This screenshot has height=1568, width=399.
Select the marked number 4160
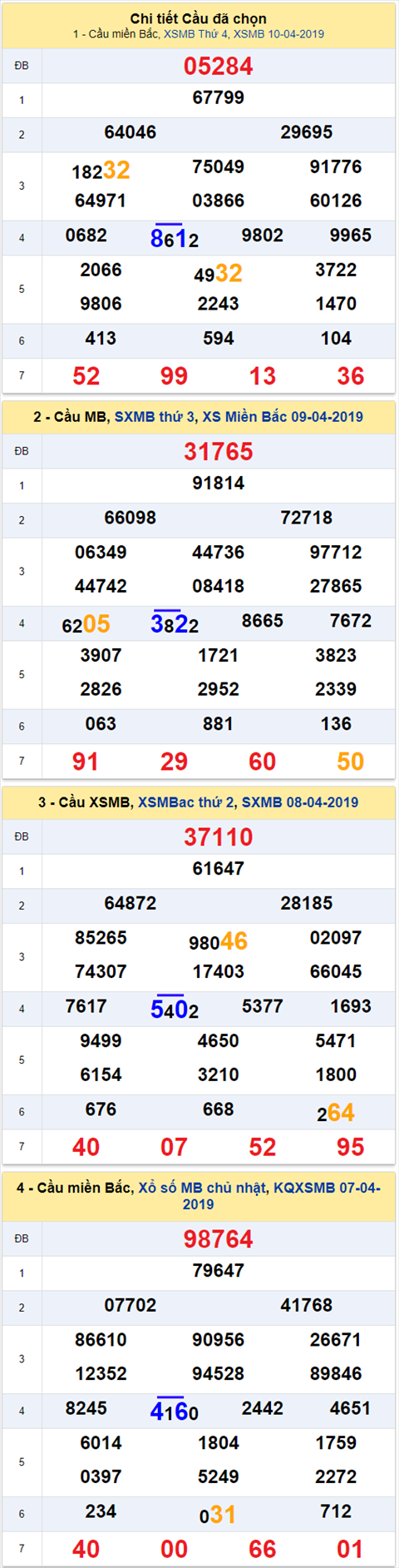tap(175, 1412)
